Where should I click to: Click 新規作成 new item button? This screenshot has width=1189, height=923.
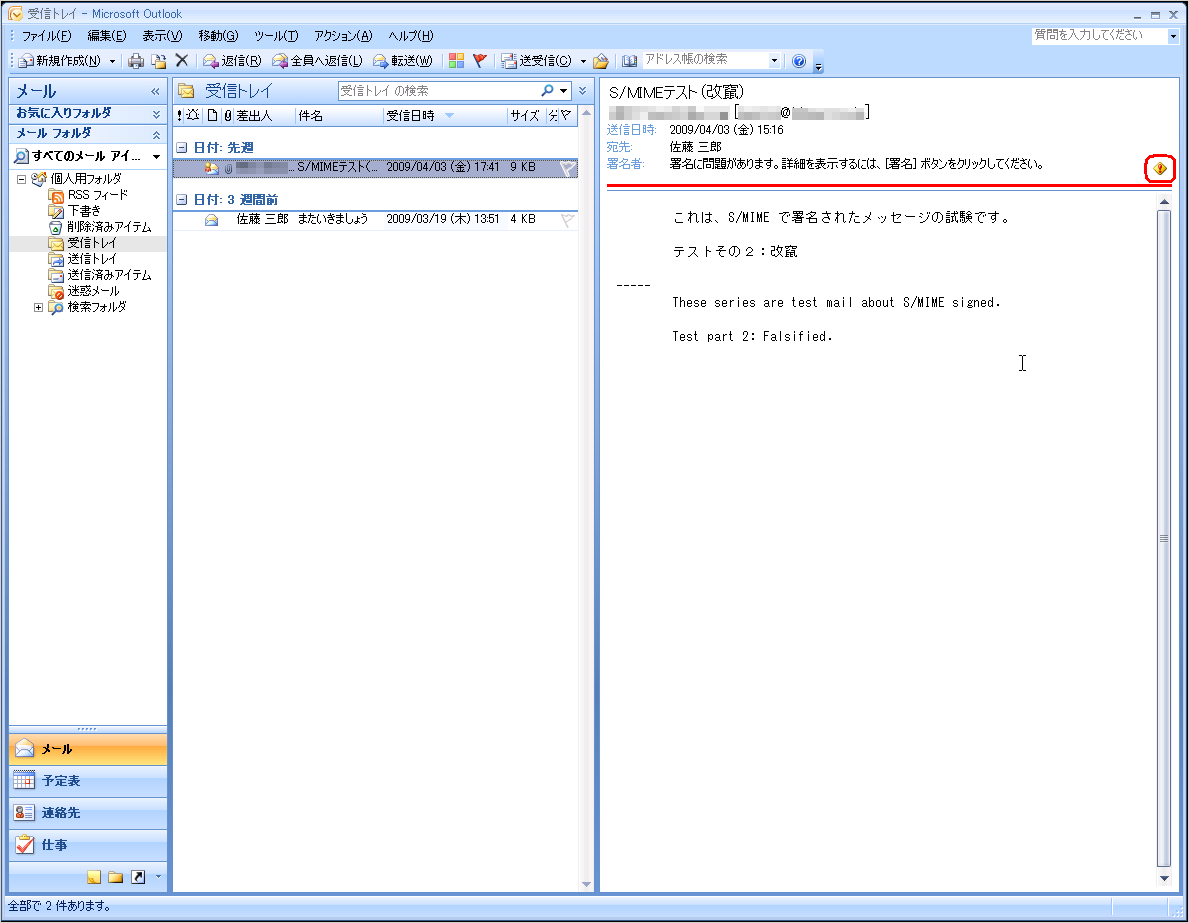click(x=60, y=61)
